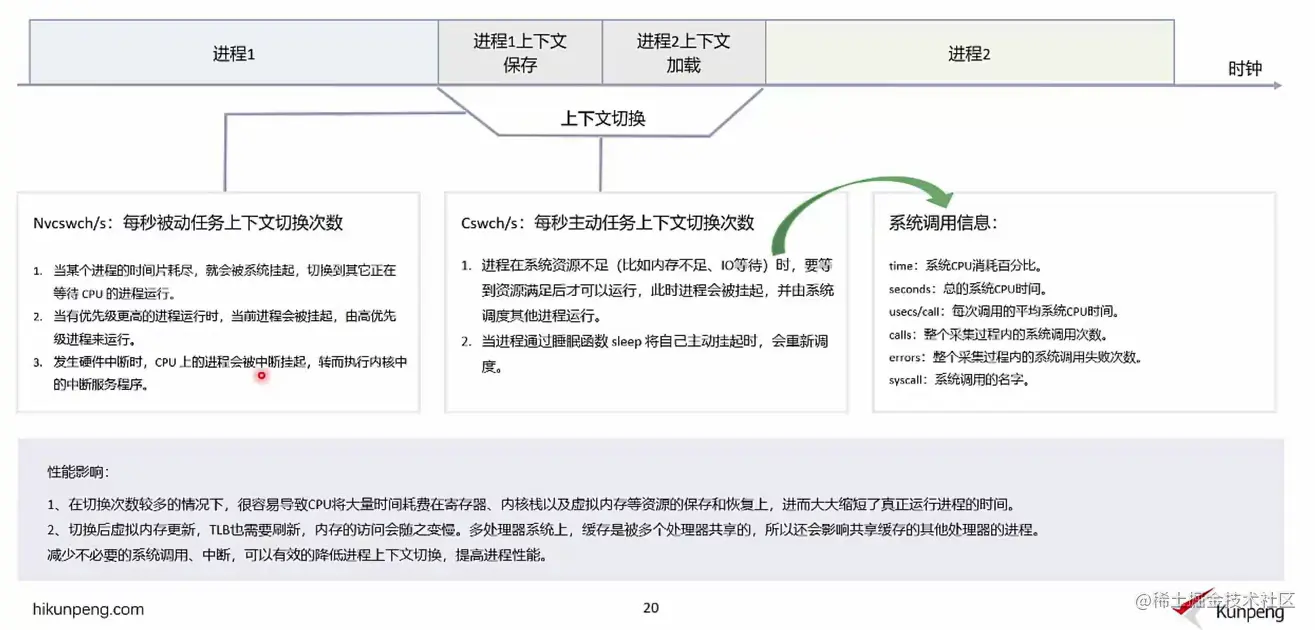1315x630 pixels.
Task: Click the 时钟 axis label
Action: [1245, 69]
